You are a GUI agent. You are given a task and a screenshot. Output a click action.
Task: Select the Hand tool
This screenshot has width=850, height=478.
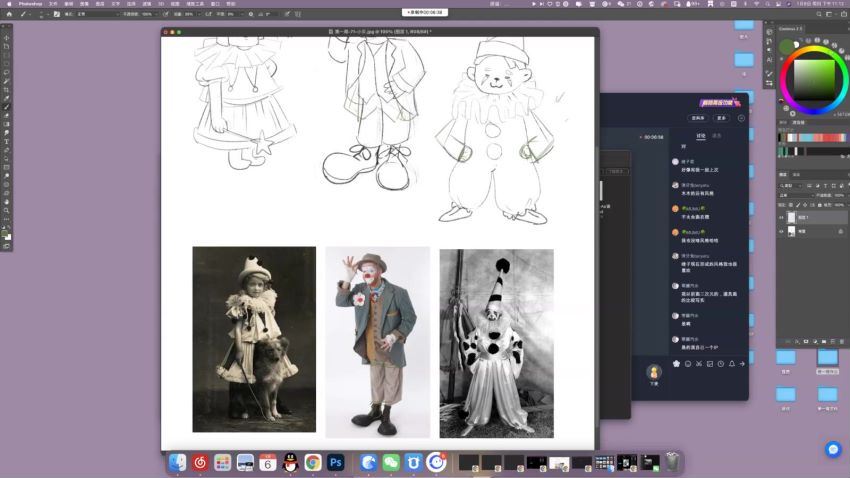tap(7, 202)
